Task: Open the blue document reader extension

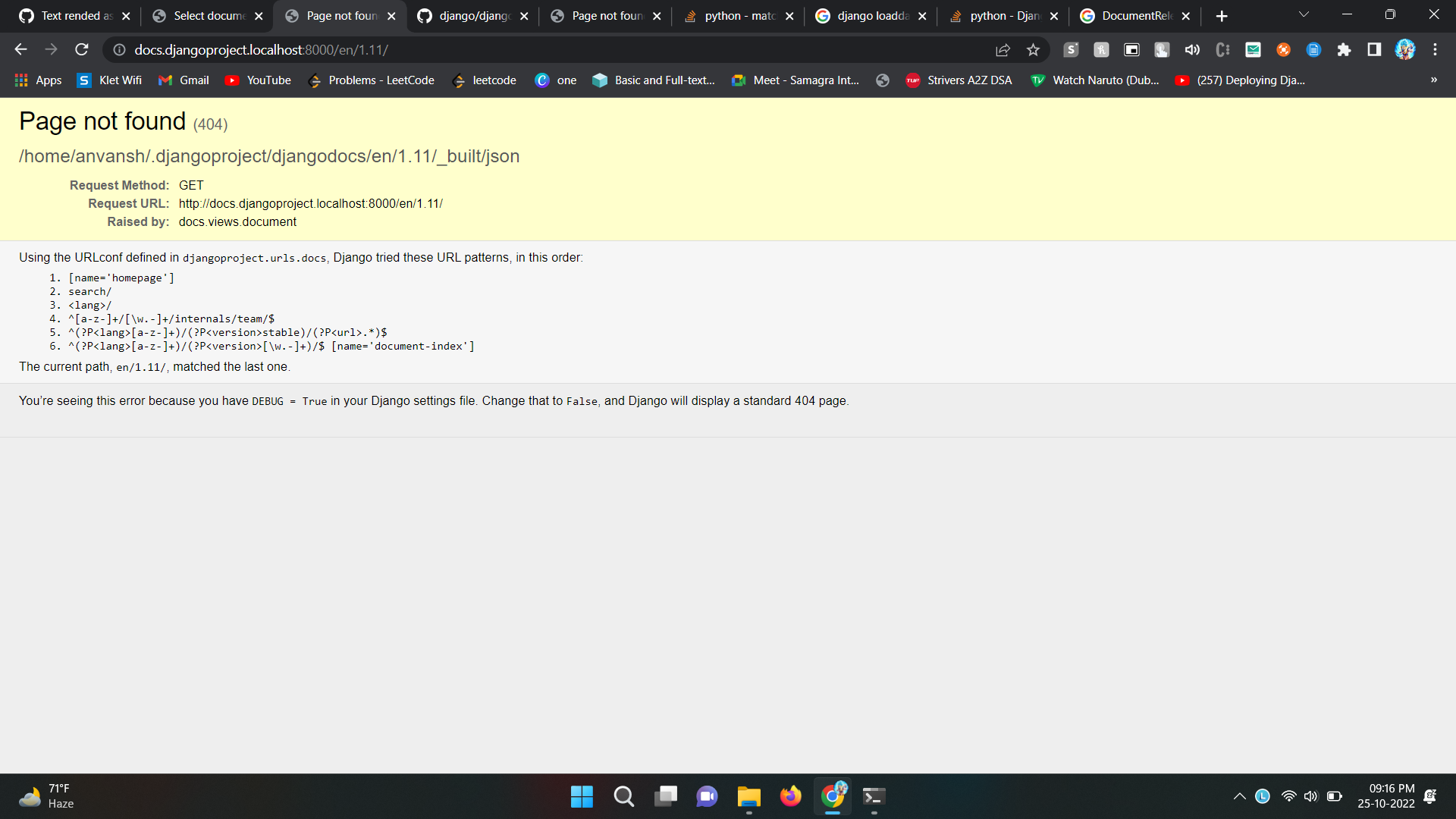Action: pyautogui.click(x=1313, y=50)
